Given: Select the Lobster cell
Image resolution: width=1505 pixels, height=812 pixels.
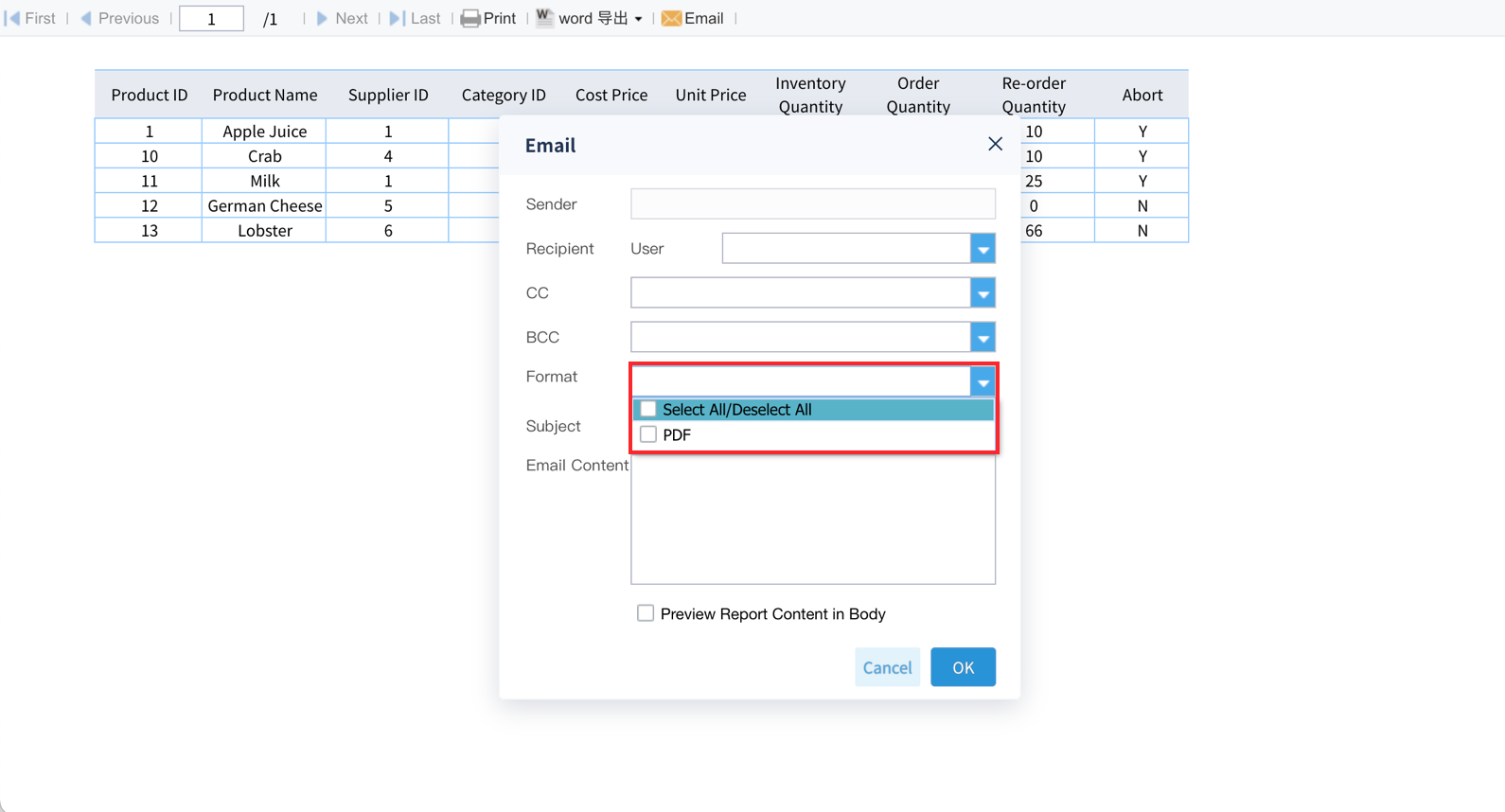Looking at the screenshot, I should coord(264,230).
